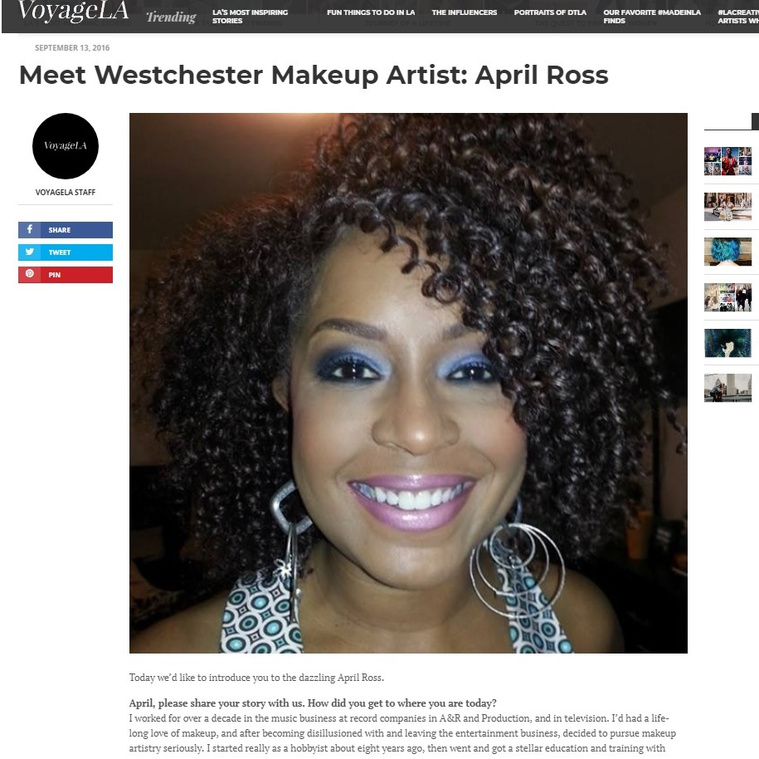
Task: Open Fun Things To Do In LA
Action: click(371, 13)
